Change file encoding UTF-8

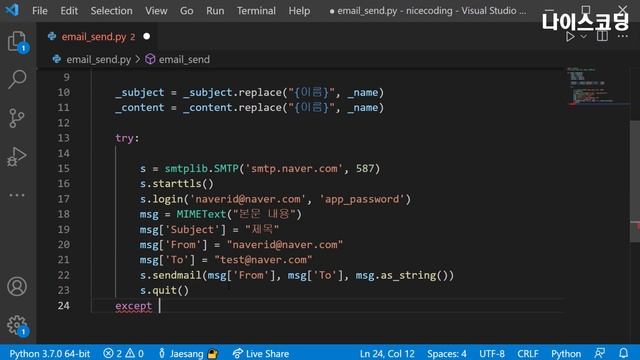click(492, 353)
